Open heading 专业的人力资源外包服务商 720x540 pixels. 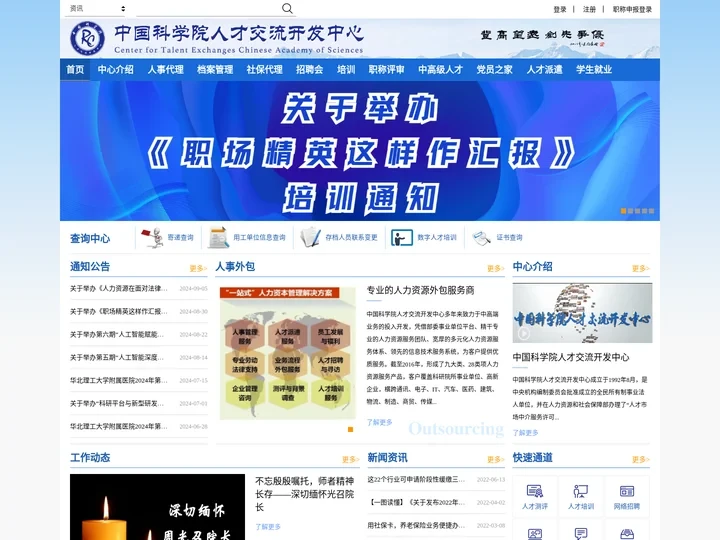click(420, 290)
